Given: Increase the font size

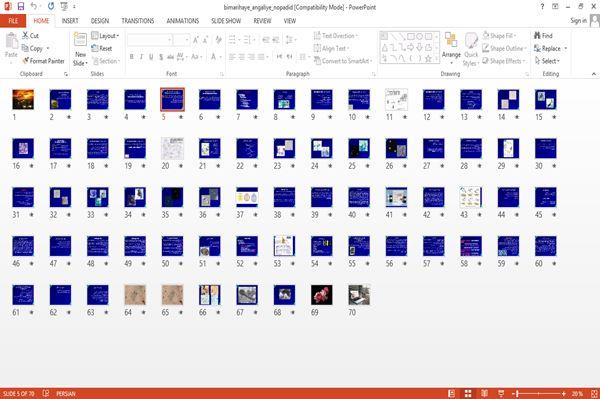Looking at the screenshot, I should (x=196, y=40).
